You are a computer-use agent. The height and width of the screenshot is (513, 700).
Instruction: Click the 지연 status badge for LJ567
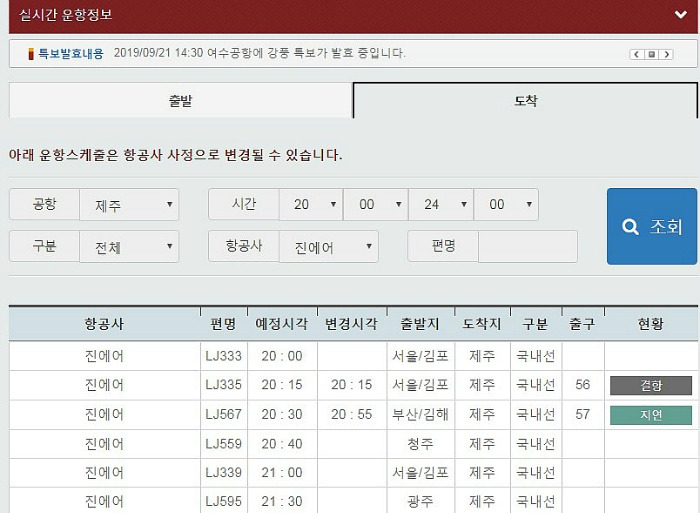click(x=651, y=415)
